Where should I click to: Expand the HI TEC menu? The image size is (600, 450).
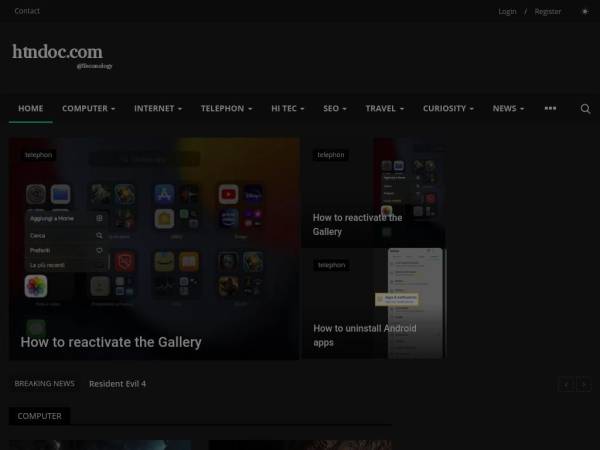tap(289, 108)
